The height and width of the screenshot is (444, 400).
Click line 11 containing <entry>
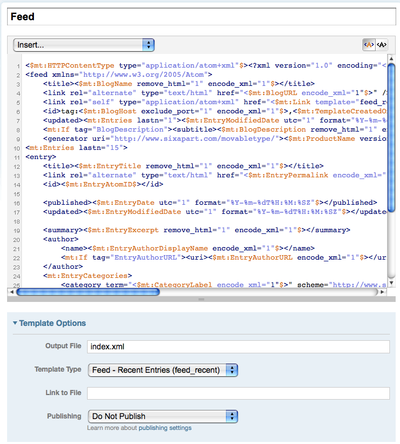coord(41,157)
